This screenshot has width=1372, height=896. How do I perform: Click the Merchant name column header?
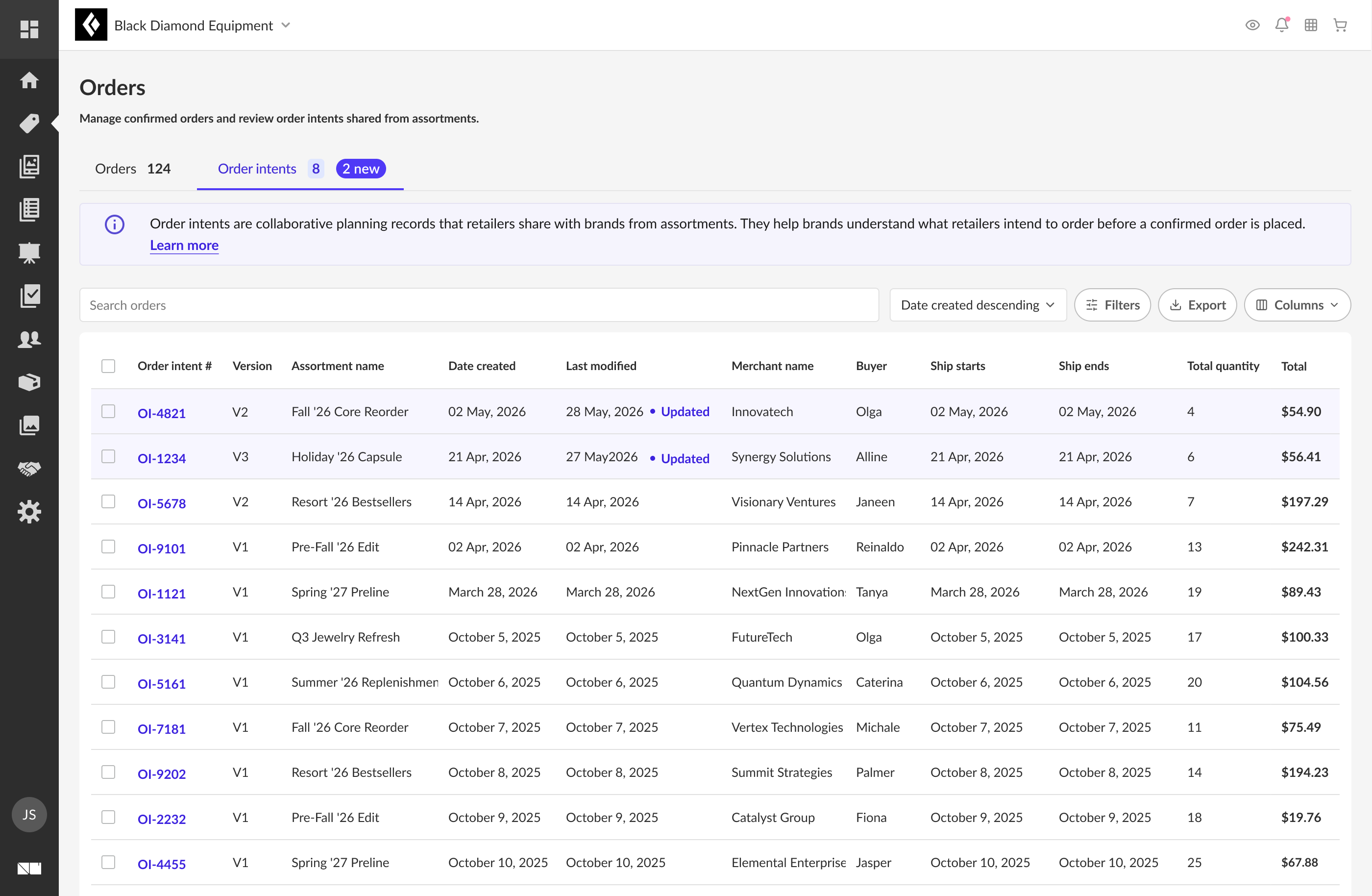772,366
